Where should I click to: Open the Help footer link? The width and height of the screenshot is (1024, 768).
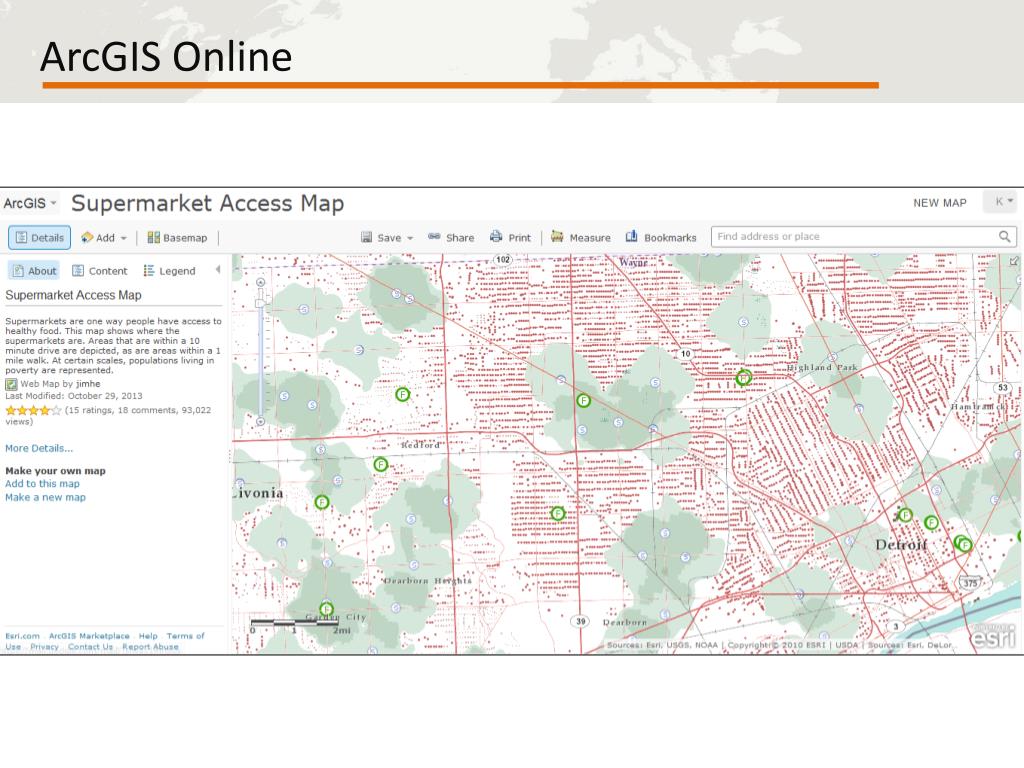(x=148, y=636)
